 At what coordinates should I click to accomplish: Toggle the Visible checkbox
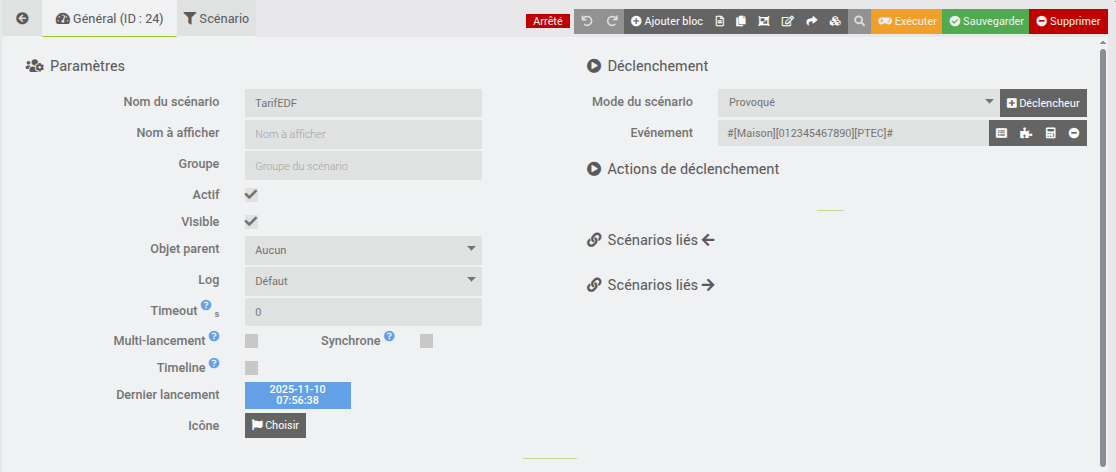(252, 222)
